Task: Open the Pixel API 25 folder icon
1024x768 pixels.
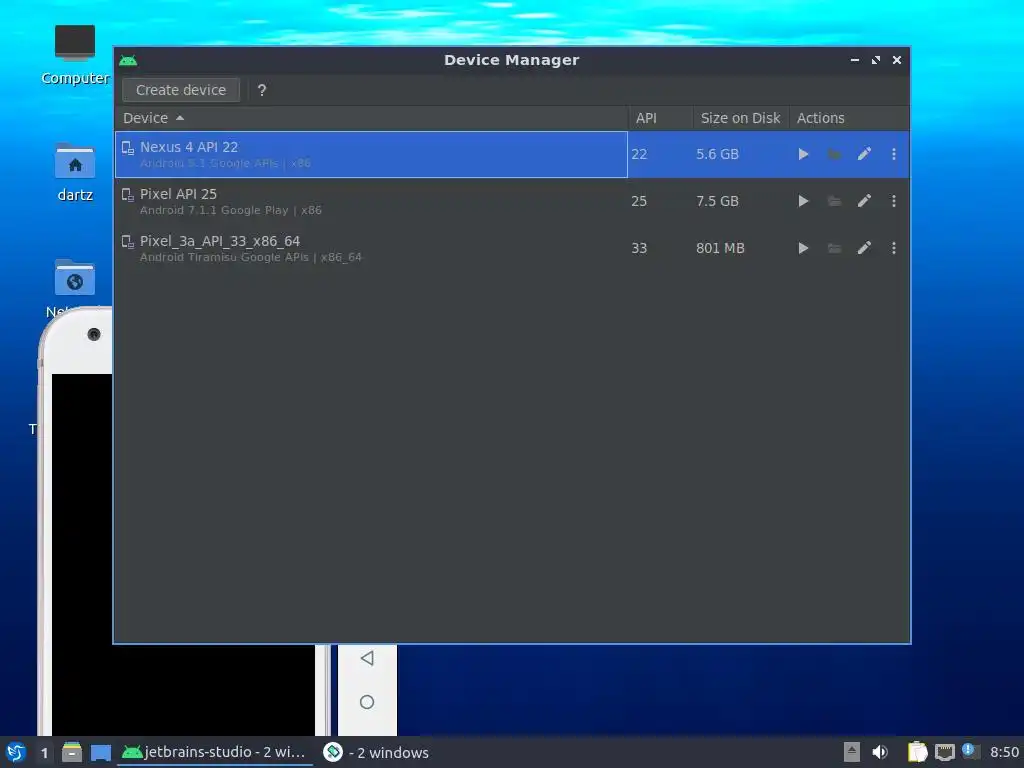Action: point(834,201)
